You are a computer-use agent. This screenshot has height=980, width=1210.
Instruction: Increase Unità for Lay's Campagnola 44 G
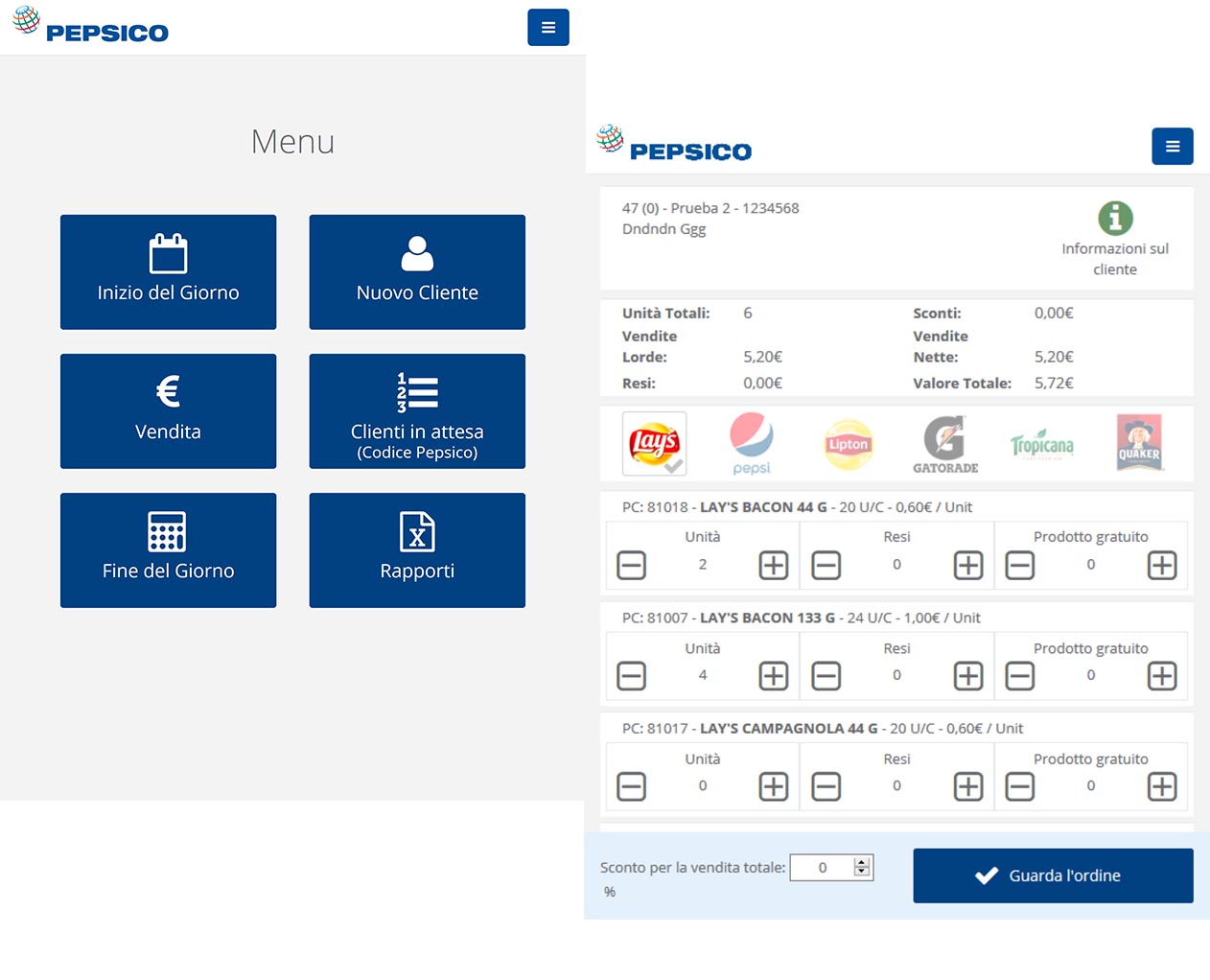pos(774,786)
